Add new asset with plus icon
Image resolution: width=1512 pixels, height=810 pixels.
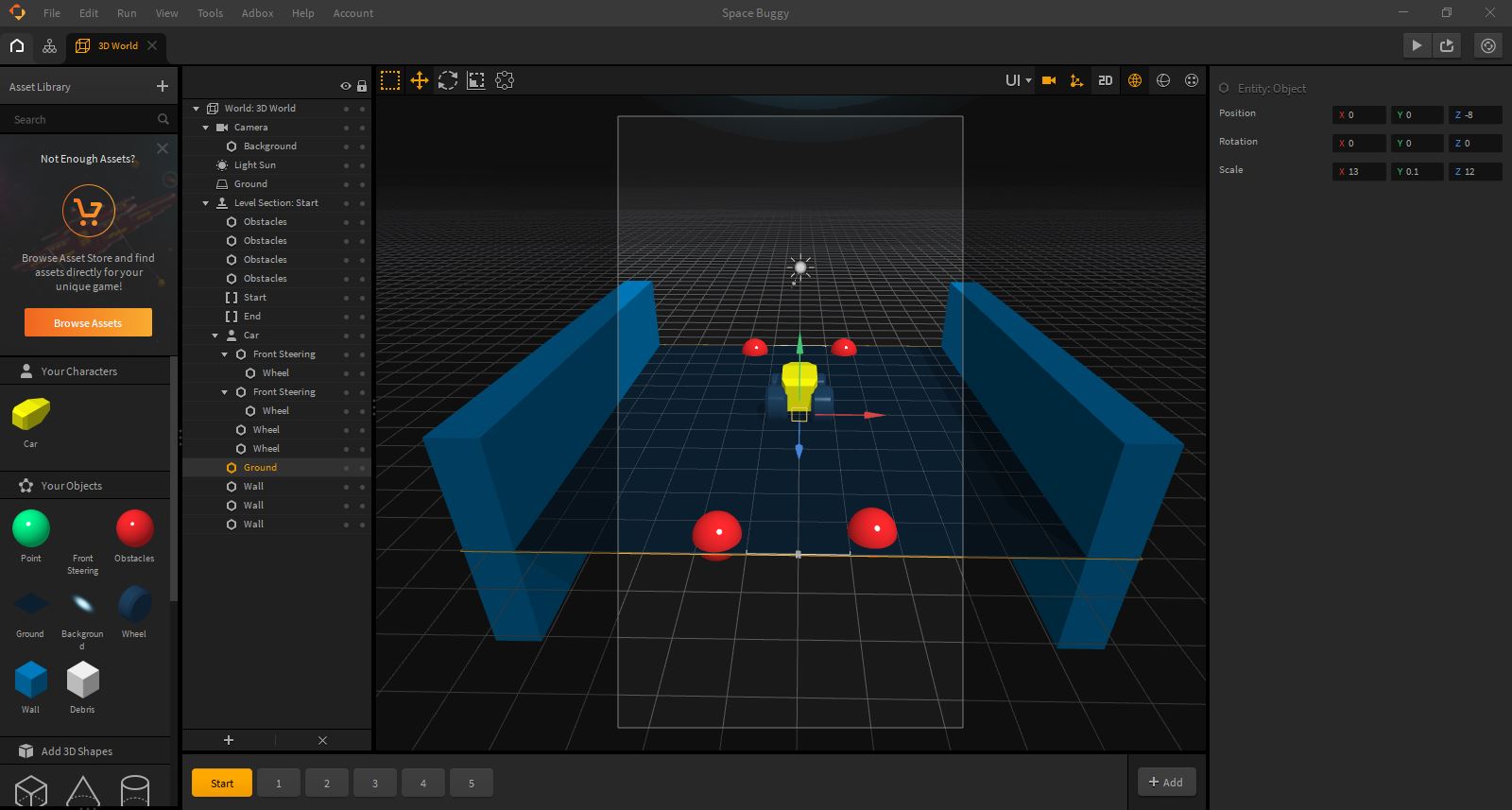[x=162, y=86]
